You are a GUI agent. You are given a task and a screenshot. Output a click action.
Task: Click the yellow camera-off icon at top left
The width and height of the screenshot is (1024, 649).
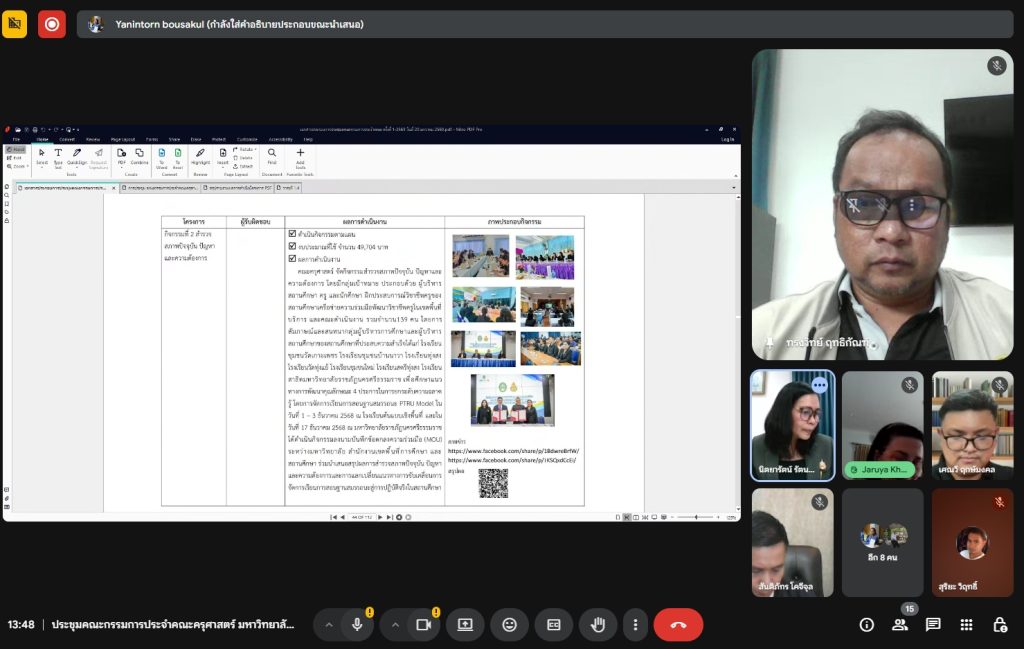coord(15,24)
